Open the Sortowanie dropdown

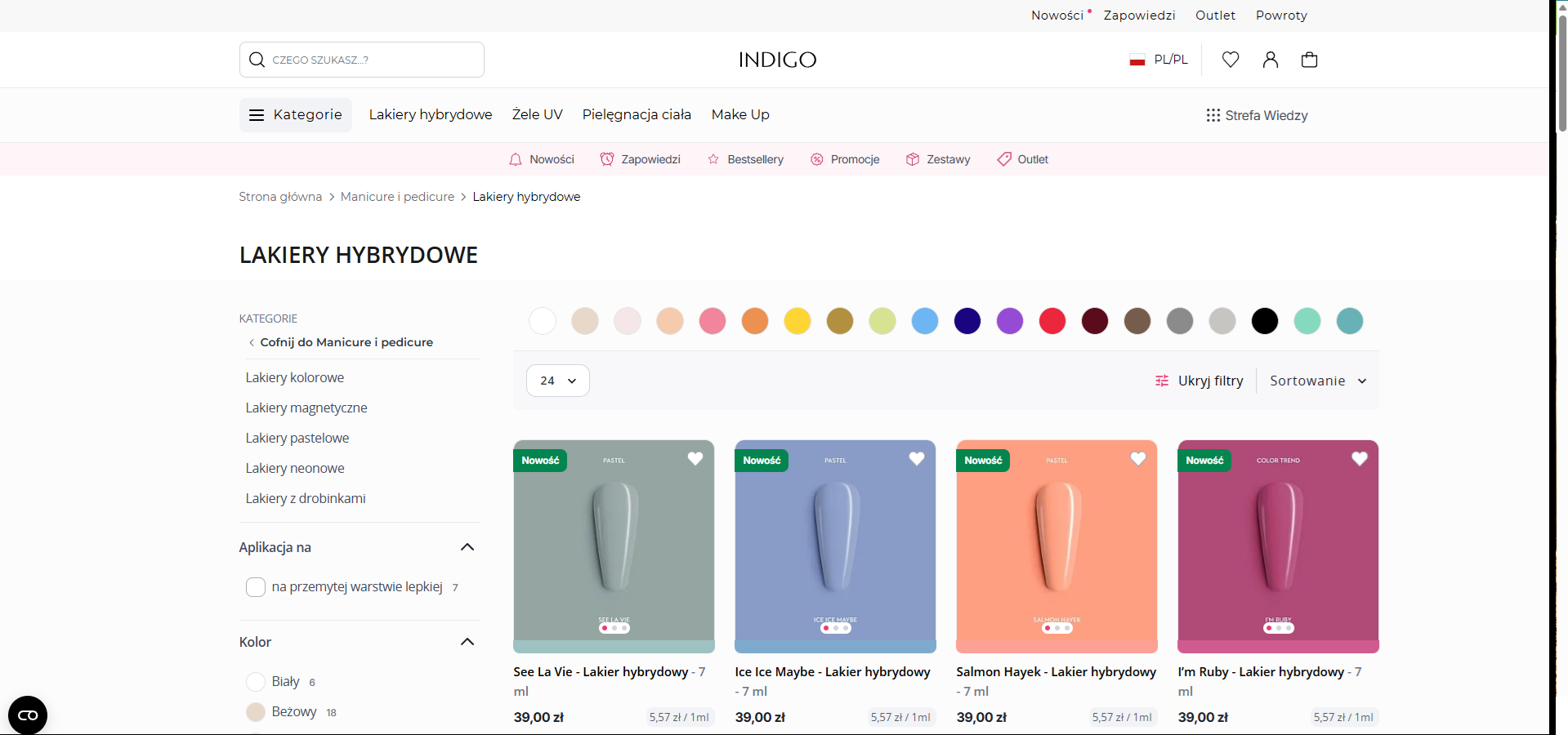click(1318, 381)
